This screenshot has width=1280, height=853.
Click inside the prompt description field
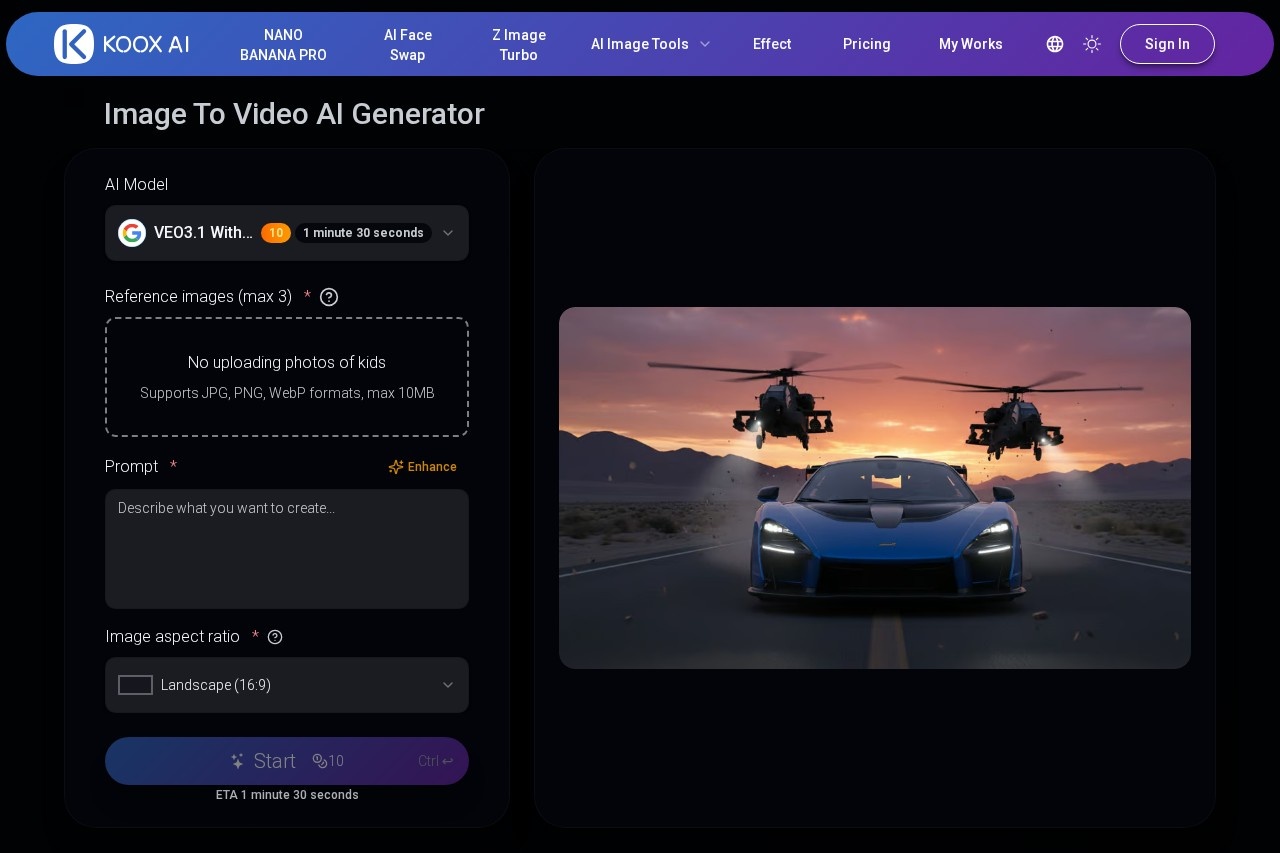point(287,549)
